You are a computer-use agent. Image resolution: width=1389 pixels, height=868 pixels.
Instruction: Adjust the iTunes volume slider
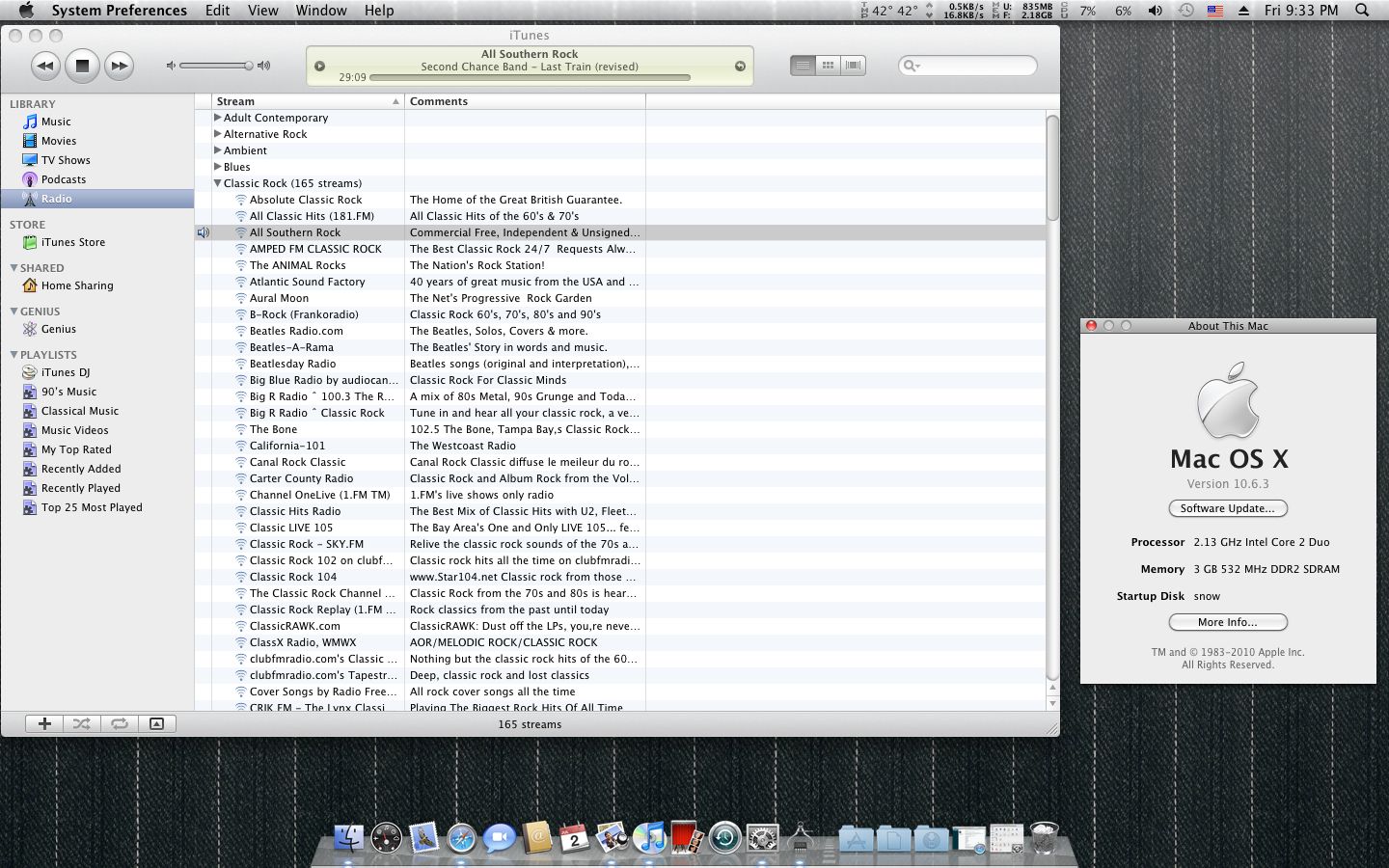coord(216,66)
